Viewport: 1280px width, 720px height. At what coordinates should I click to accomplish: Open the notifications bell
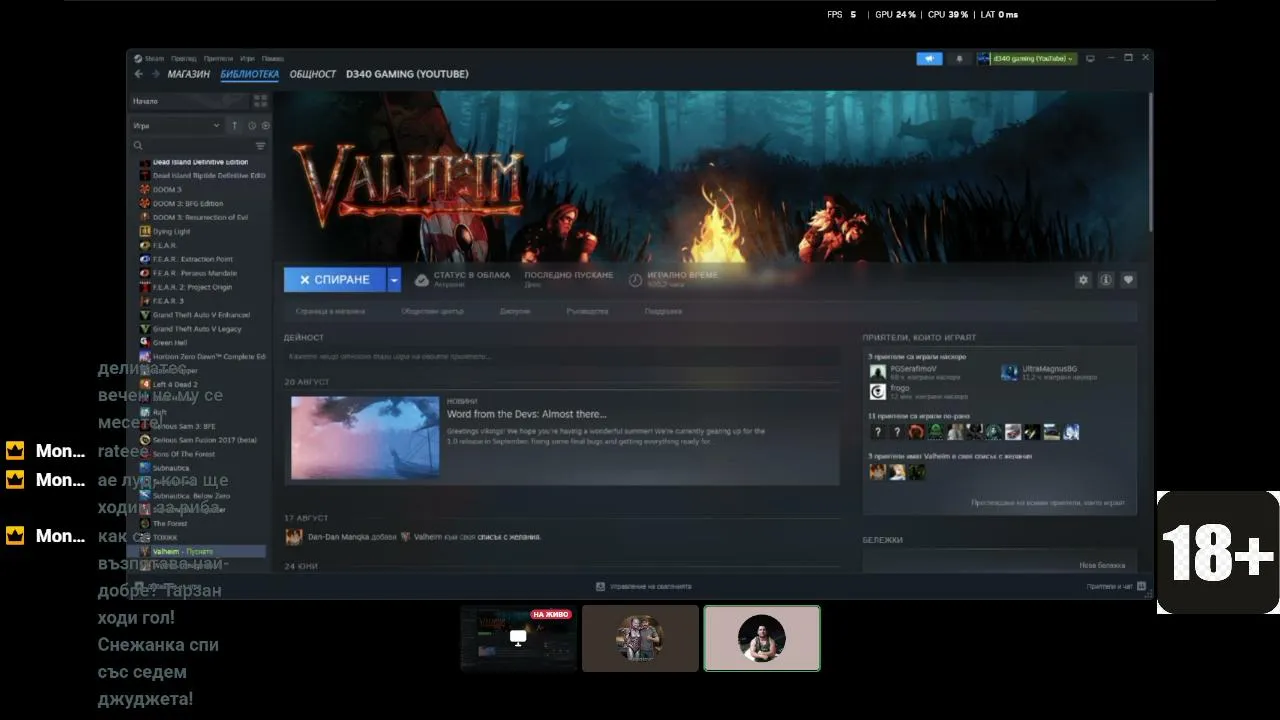tap(959, 59)
